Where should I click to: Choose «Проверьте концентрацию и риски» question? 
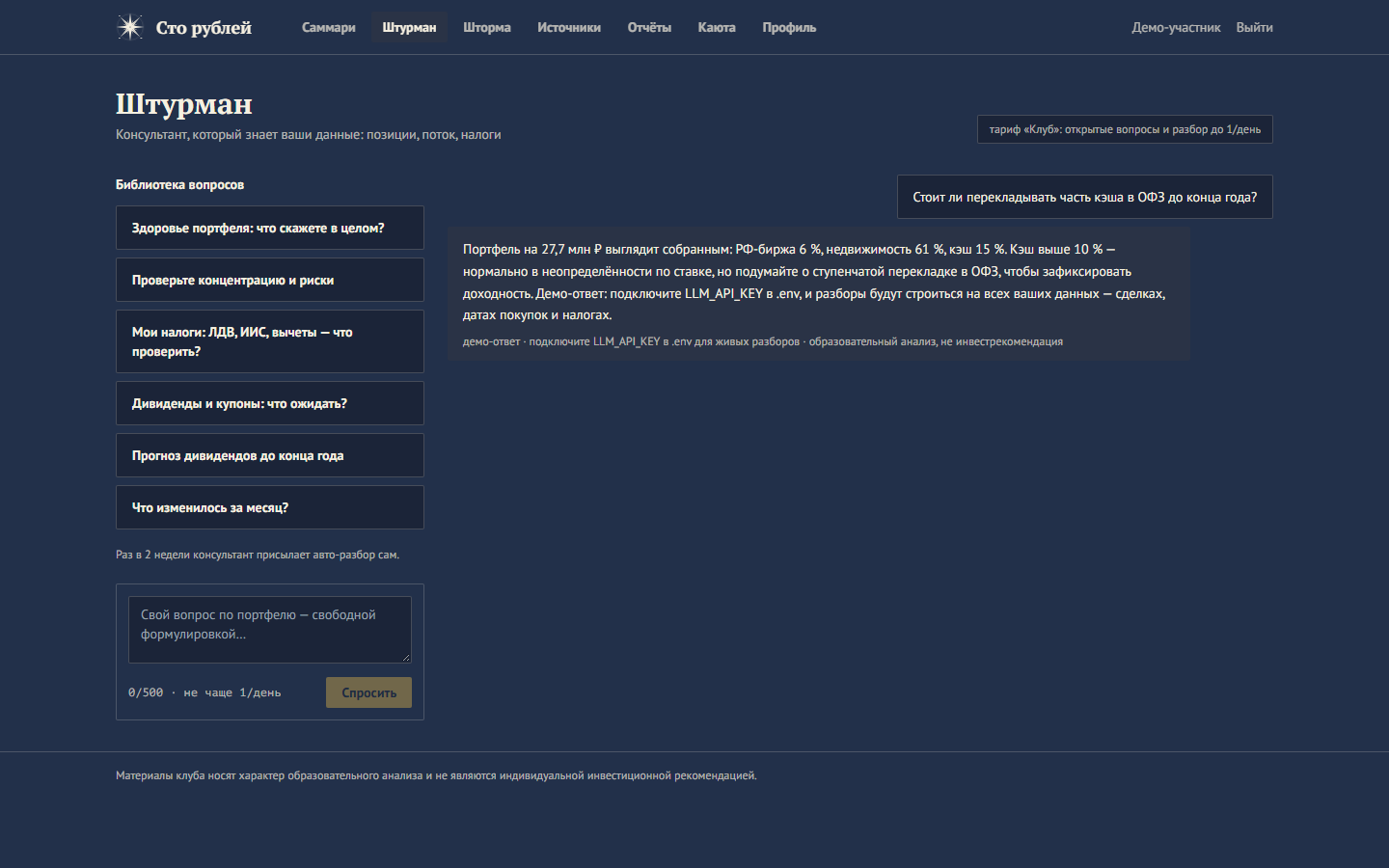tap(270, 280)
